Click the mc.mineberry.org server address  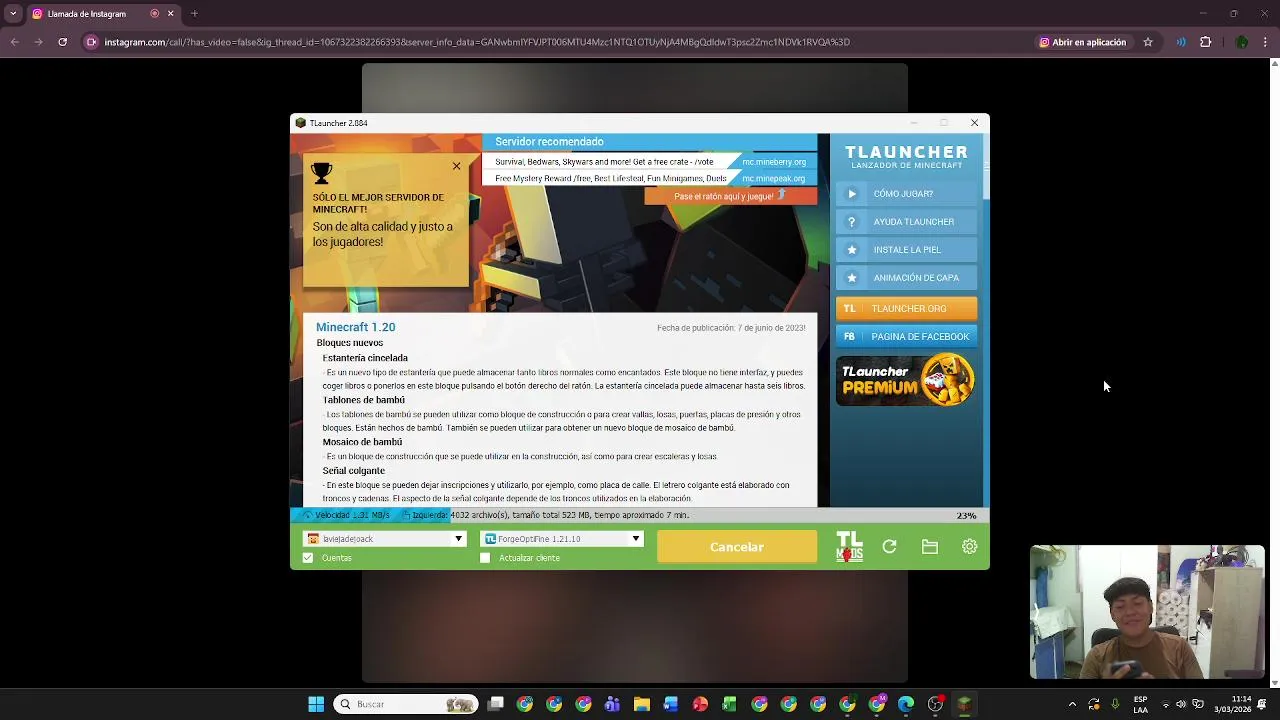[774, 162]
